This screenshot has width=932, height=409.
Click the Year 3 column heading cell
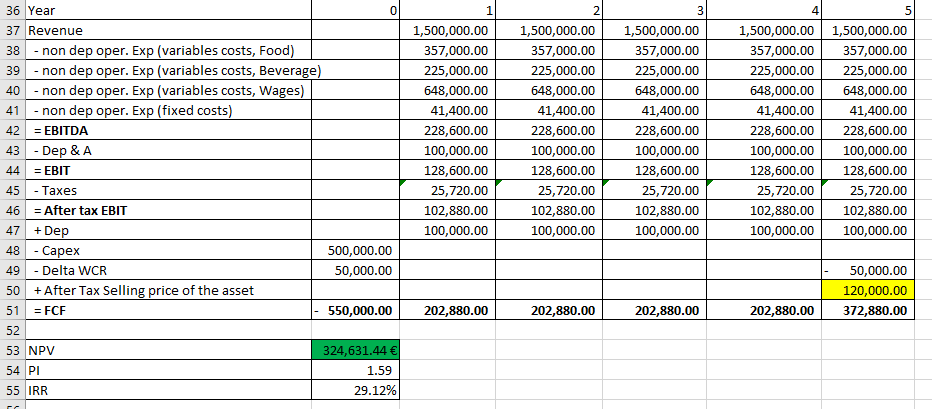point(652,10)
